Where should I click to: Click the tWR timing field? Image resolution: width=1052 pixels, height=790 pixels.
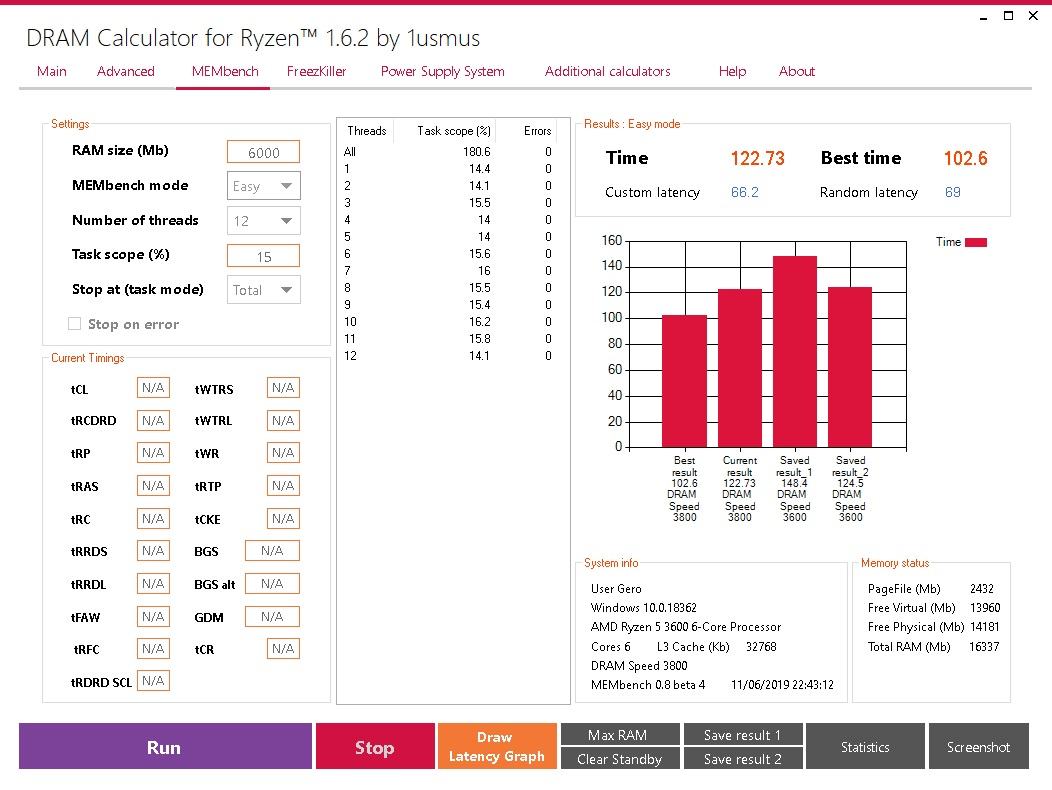[283, 453]
